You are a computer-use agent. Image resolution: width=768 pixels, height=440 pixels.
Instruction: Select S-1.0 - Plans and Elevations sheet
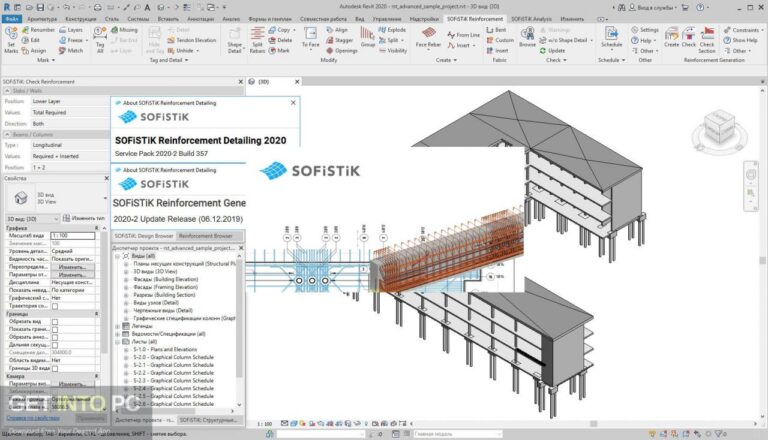click(165, 350)
